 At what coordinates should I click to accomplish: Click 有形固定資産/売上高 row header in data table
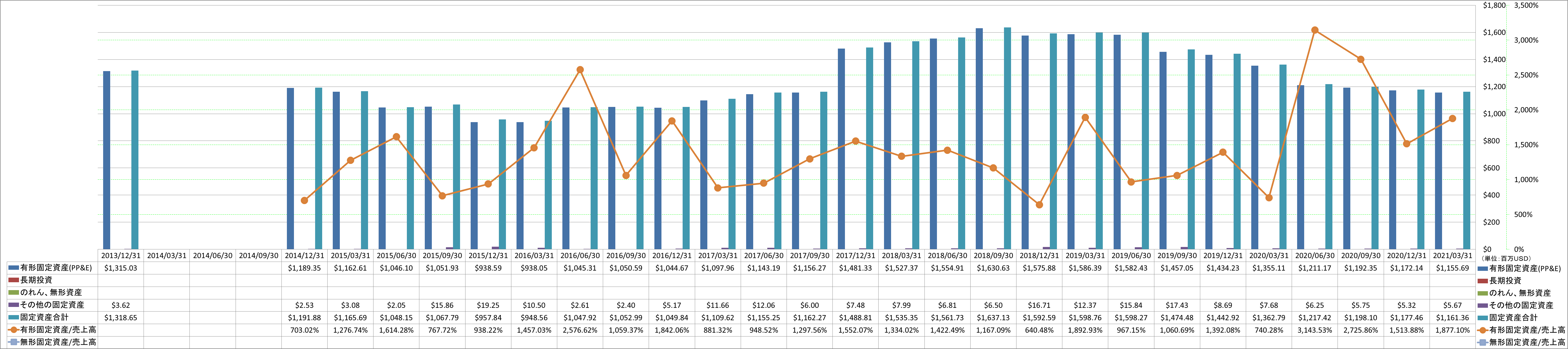pos(58,329)
